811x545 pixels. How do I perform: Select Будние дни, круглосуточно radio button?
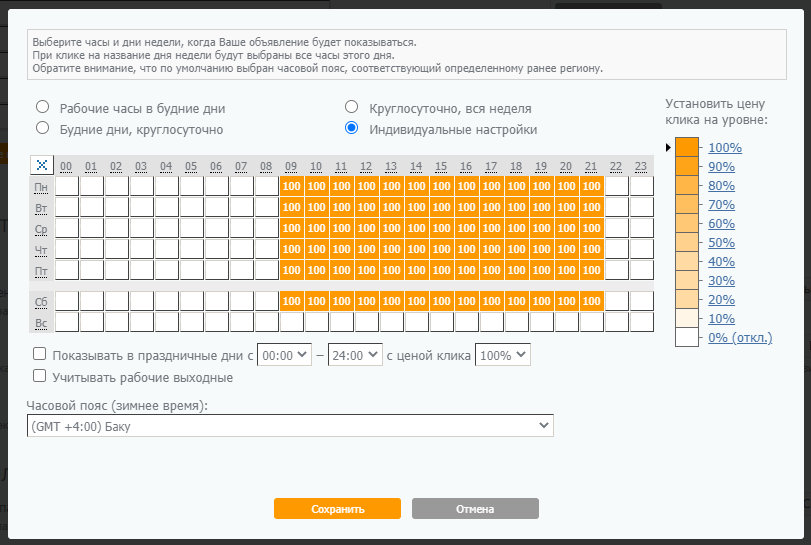click(x=43, y=128)
